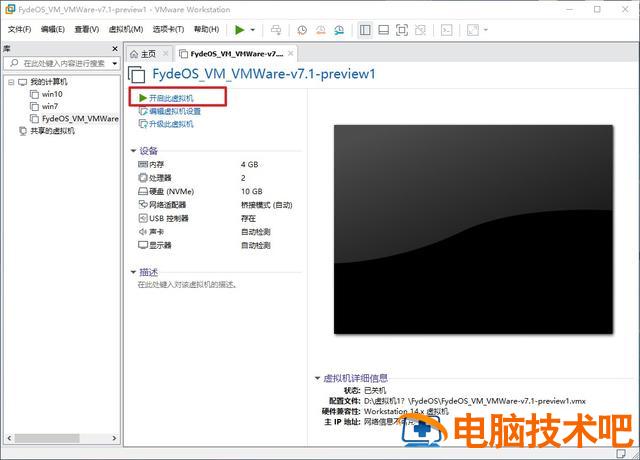Open dropdown arrow beside power button
Image resolution: width=640 pixels, height=460 pixels.
253,30
